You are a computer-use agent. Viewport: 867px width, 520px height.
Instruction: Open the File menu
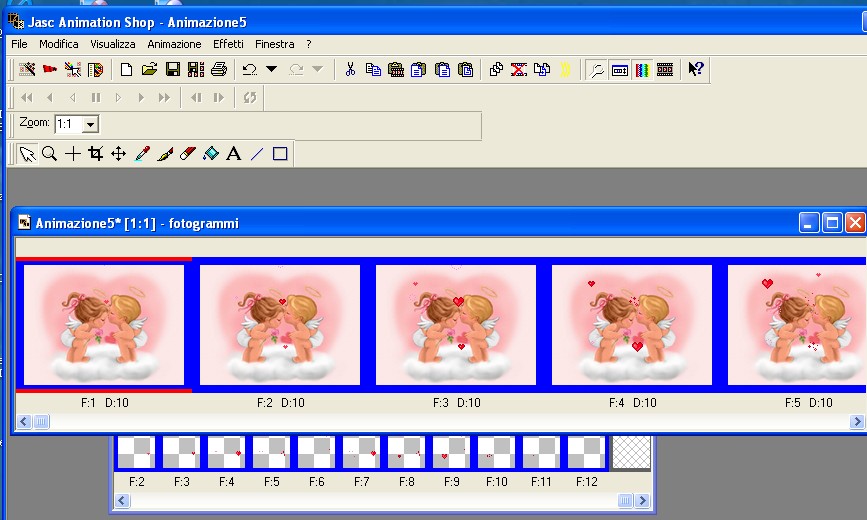pos(19,44)
